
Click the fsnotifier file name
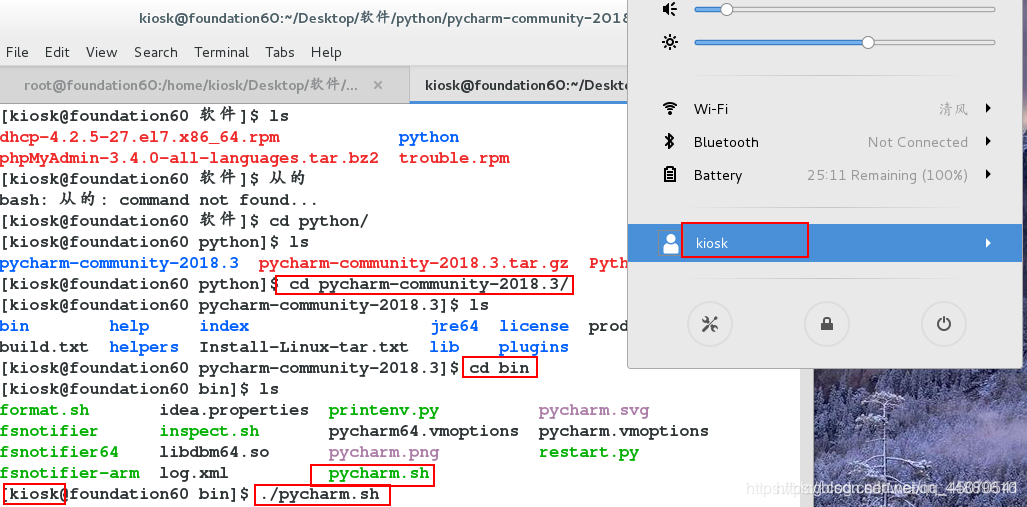click(x=49, y=432)
